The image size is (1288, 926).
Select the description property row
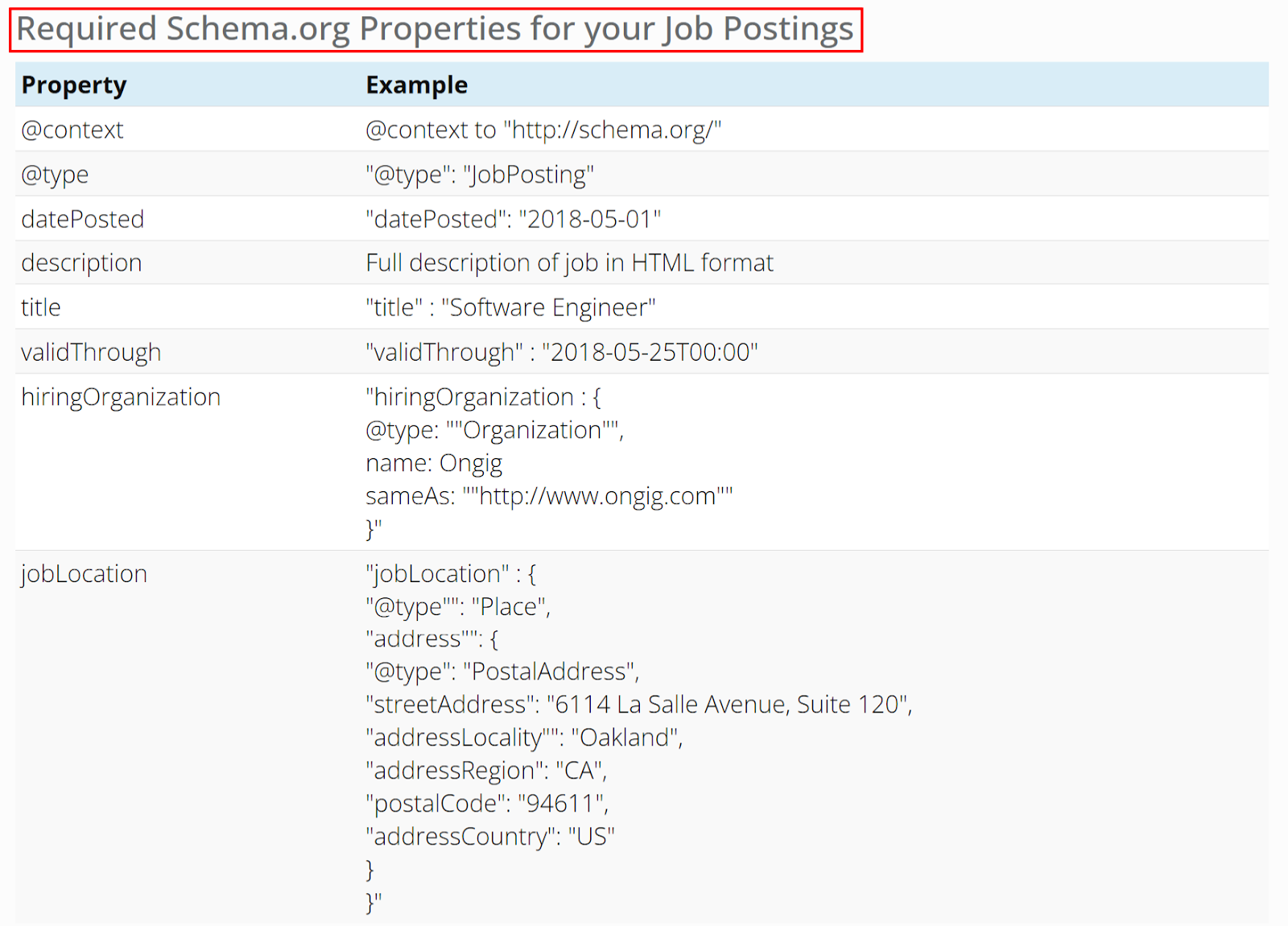[x=642, y=263]
